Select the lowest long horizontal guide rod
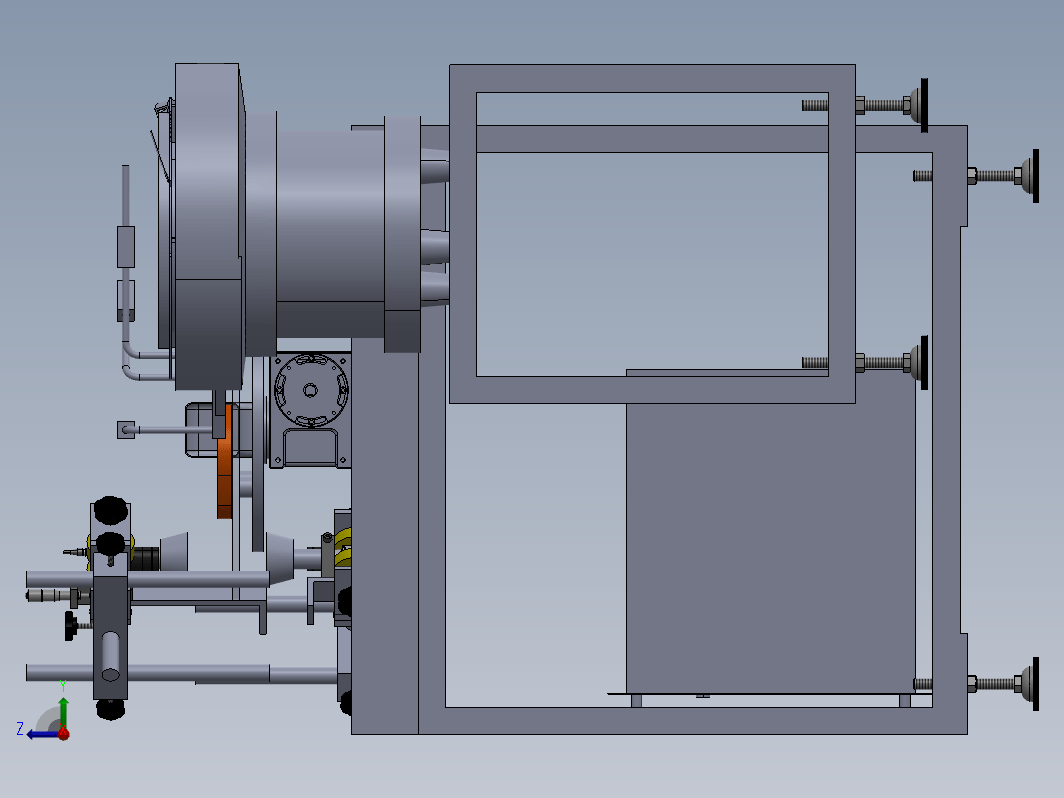The height and width of the screenshot is (798, 1064). (x=181, y=674)
